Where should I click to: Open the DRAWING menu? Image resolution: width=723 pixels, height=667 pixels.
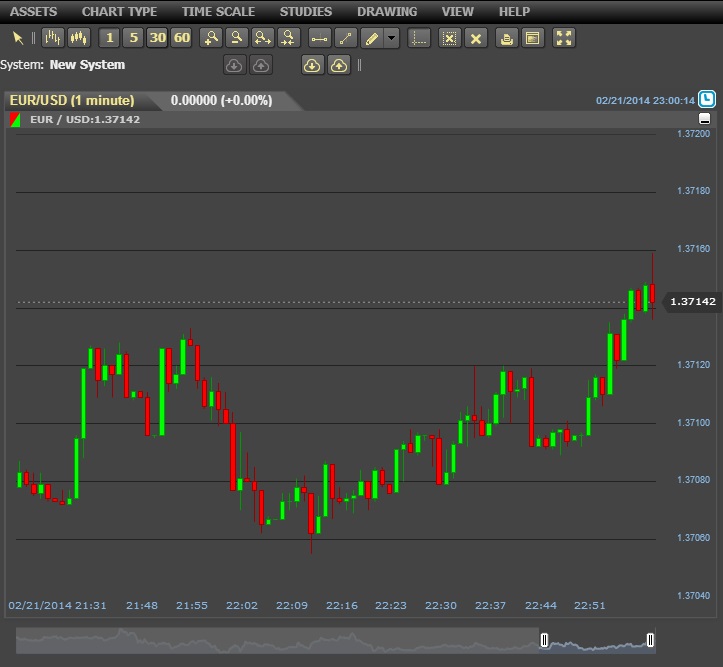pyautogui.click(x=387, y=12)
